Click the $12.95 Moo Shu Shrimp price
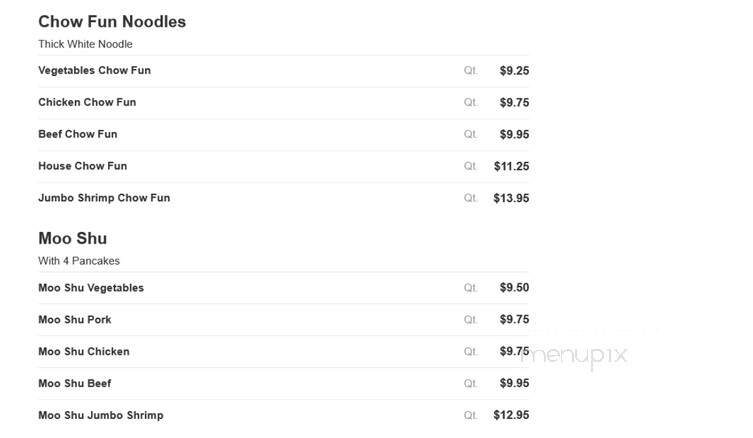 [x=511, y=415]
